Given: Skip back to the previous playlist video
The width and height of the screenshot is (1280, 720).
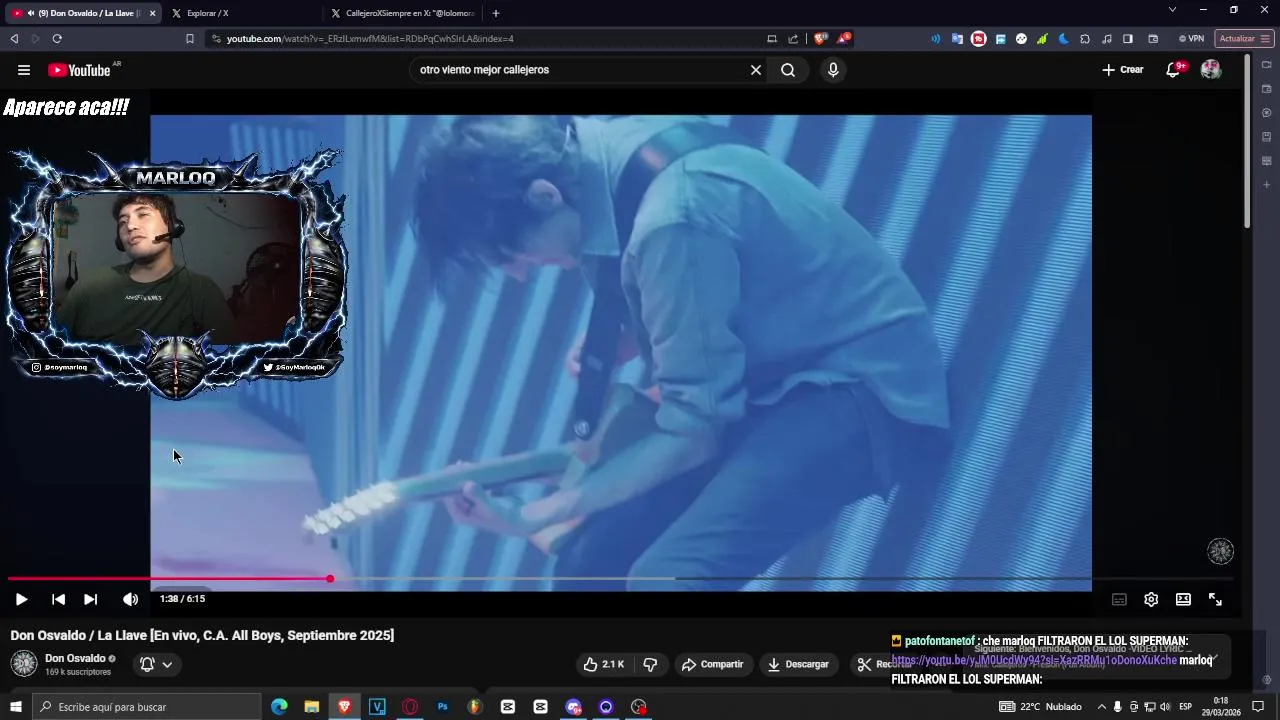Looking at the screenshot, I should [58, 599].
